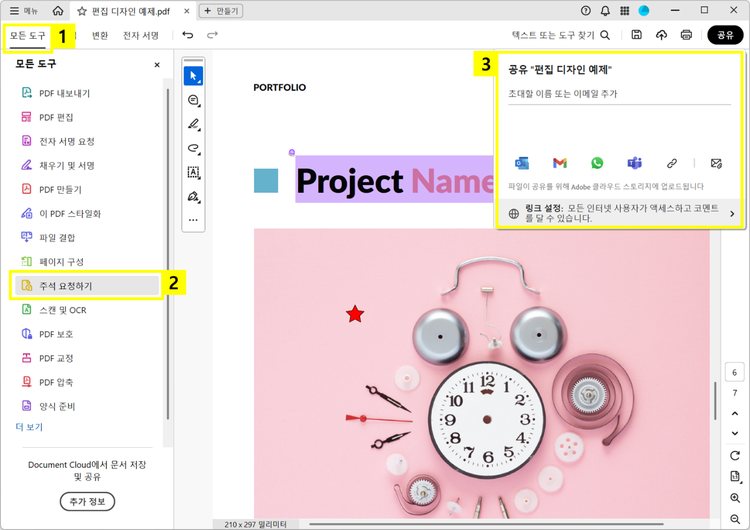Open the apps grid icon
The width and height of the screenshot is (750, 530).
(x=625, y=11)
